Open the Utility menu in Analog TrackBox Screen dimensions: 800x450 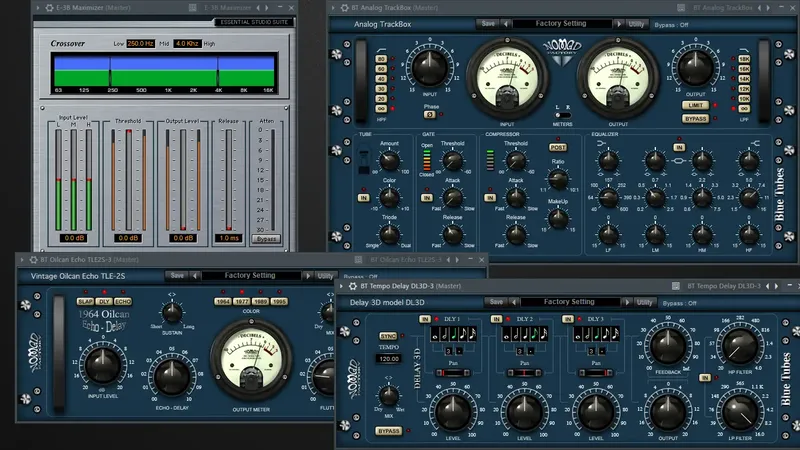pyautogui.click(x=636, y=23)
